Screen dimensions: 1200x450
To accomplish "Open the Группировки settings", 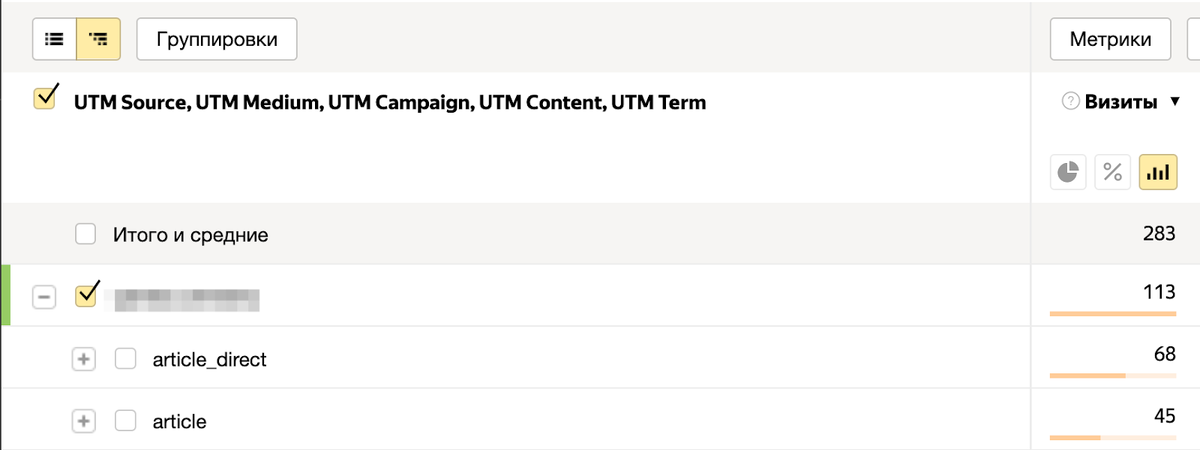I will pos(217,40).
